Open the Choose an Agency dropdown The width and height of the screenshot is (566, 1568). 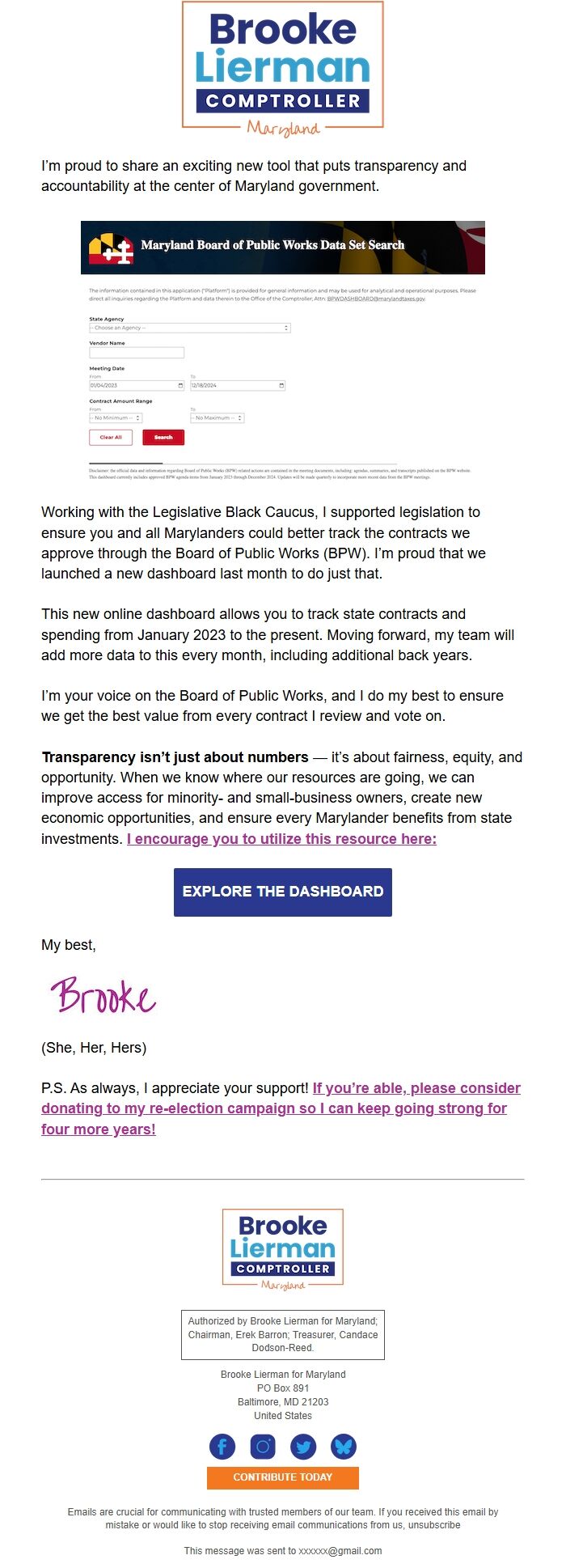coord(188,328)
